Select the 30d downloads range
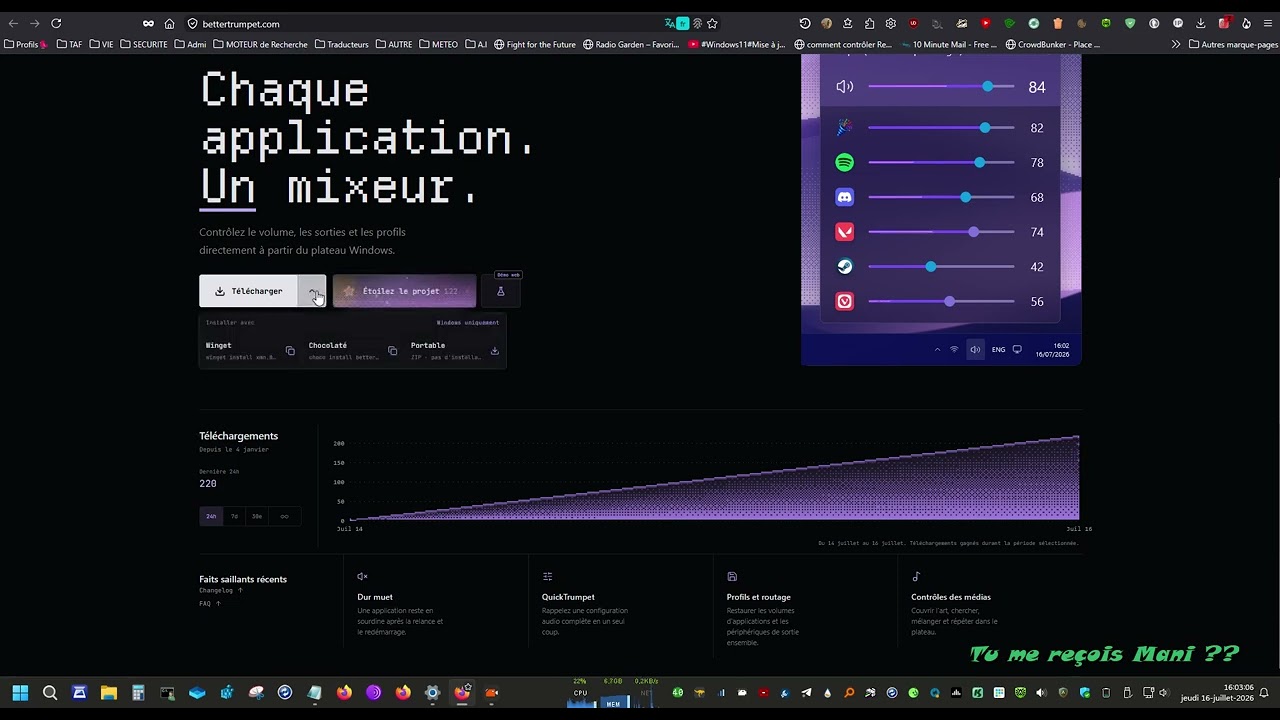Viewport: 1280px width, 720px height. (257, 516)
